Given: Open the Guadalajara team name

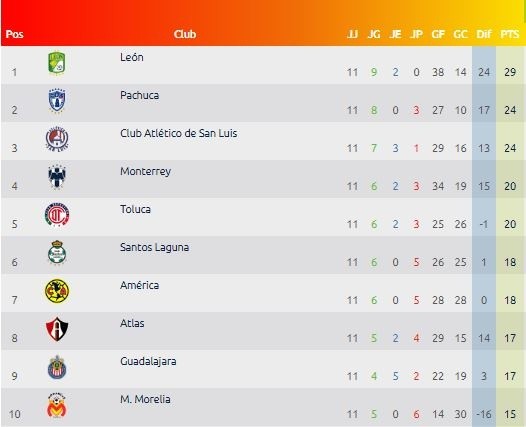Looking at the screenshot, I should click(x=148, y=362).
